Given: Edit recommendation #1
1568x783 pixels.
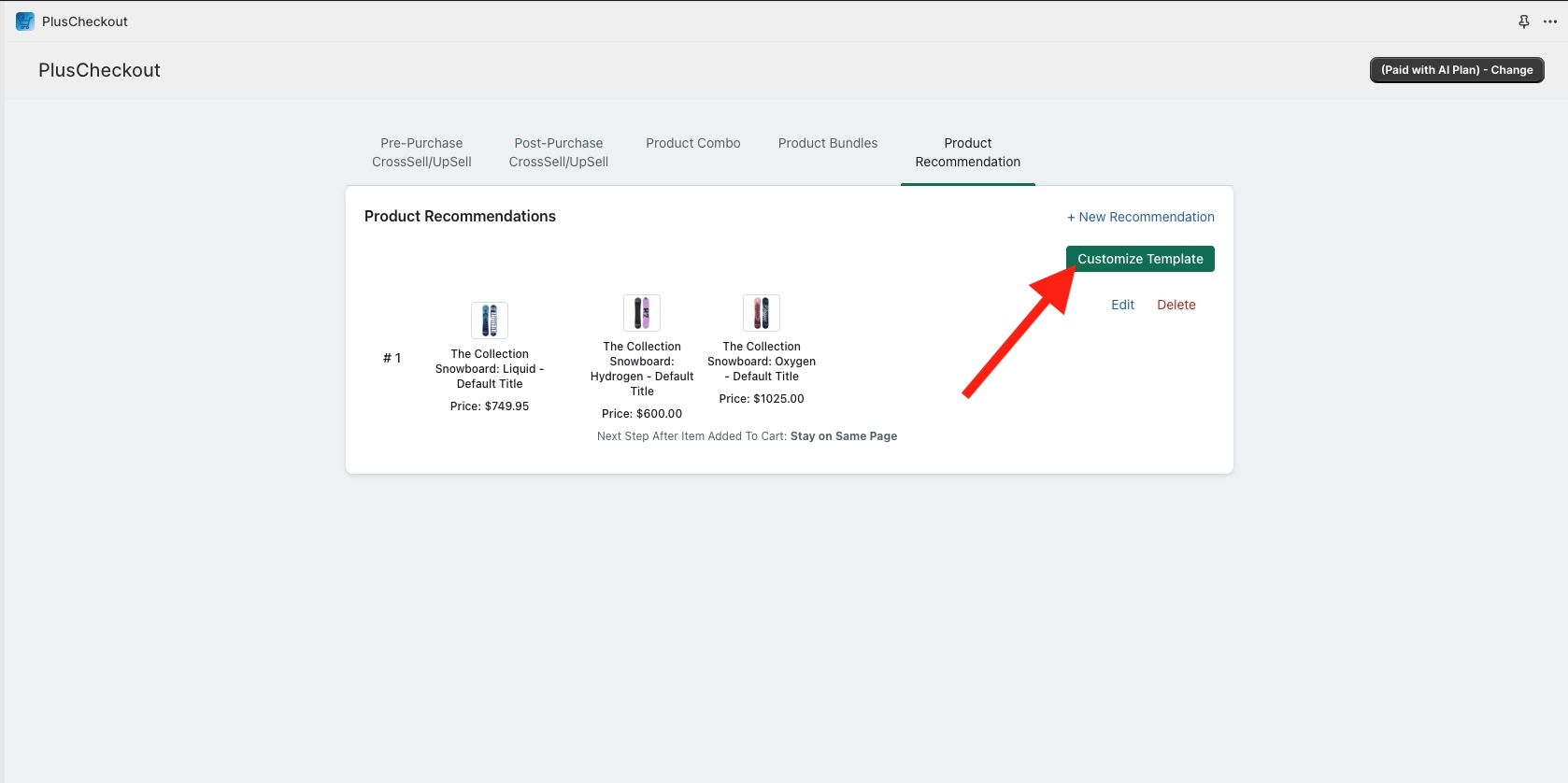Looking at the screenshot, I should (x=1122, y=305).
